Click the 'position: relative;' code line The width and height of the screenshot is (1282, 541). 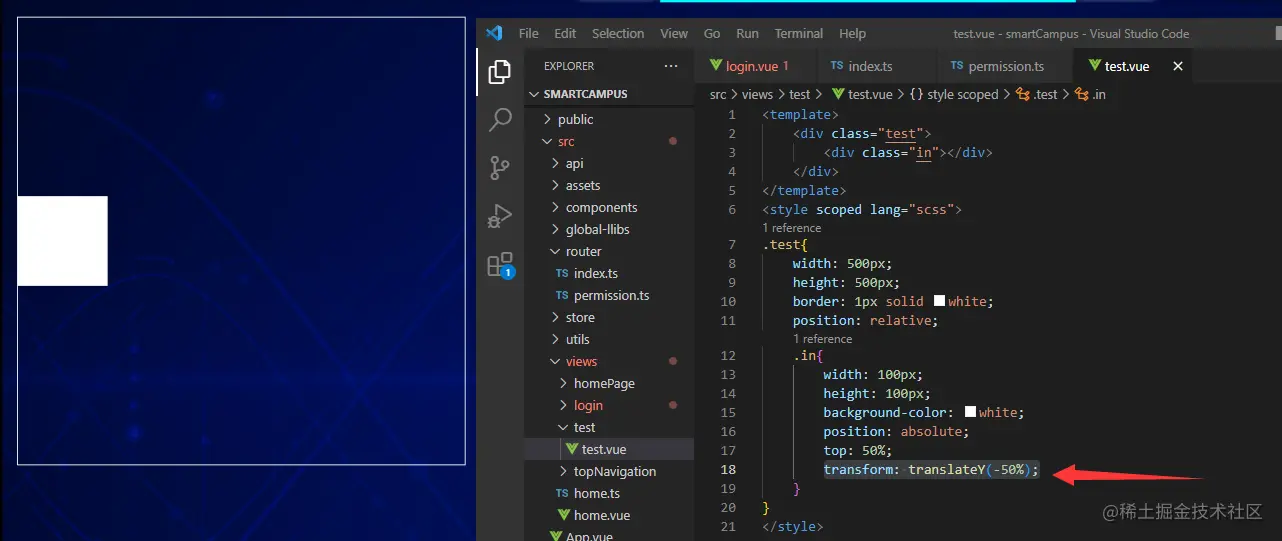[x=866, y=320]
